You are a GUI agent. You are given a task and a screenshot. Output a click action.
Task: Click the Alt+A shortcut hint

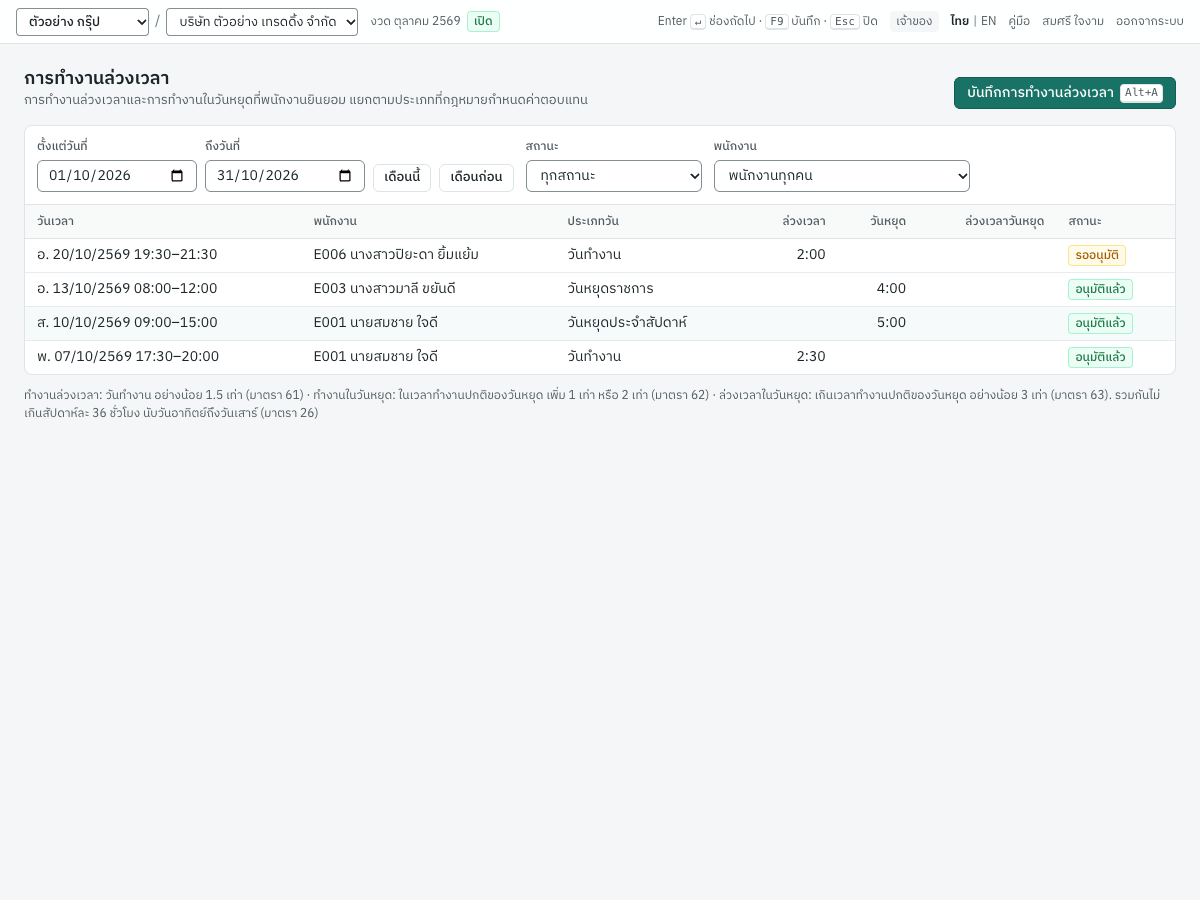click(x=1141, y=93)
